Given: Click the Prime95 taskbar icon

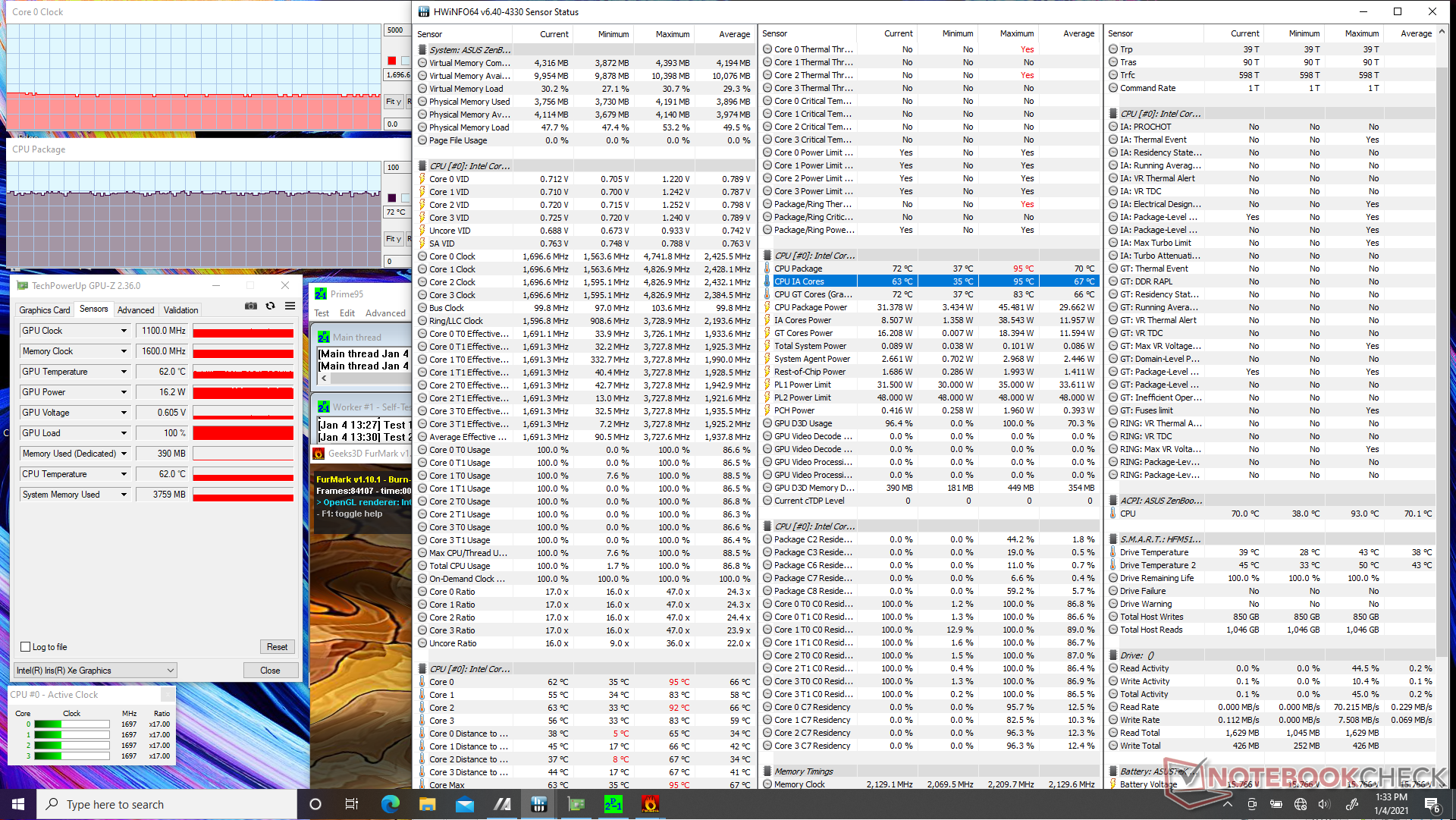Looking at the screenshot, I should 613,804.
